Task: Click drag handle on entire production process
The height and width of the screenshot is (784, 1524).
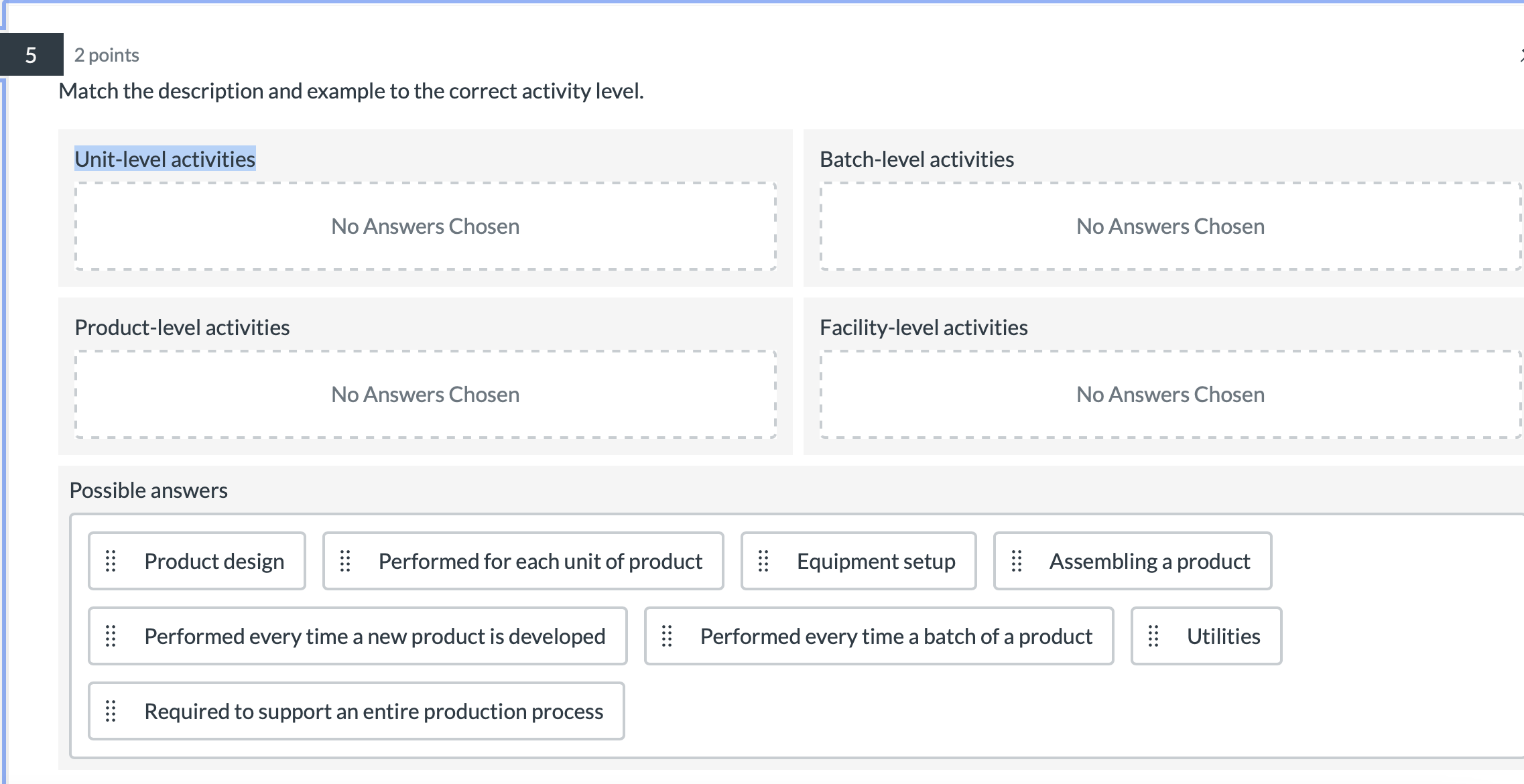Action: click(111, 711)
